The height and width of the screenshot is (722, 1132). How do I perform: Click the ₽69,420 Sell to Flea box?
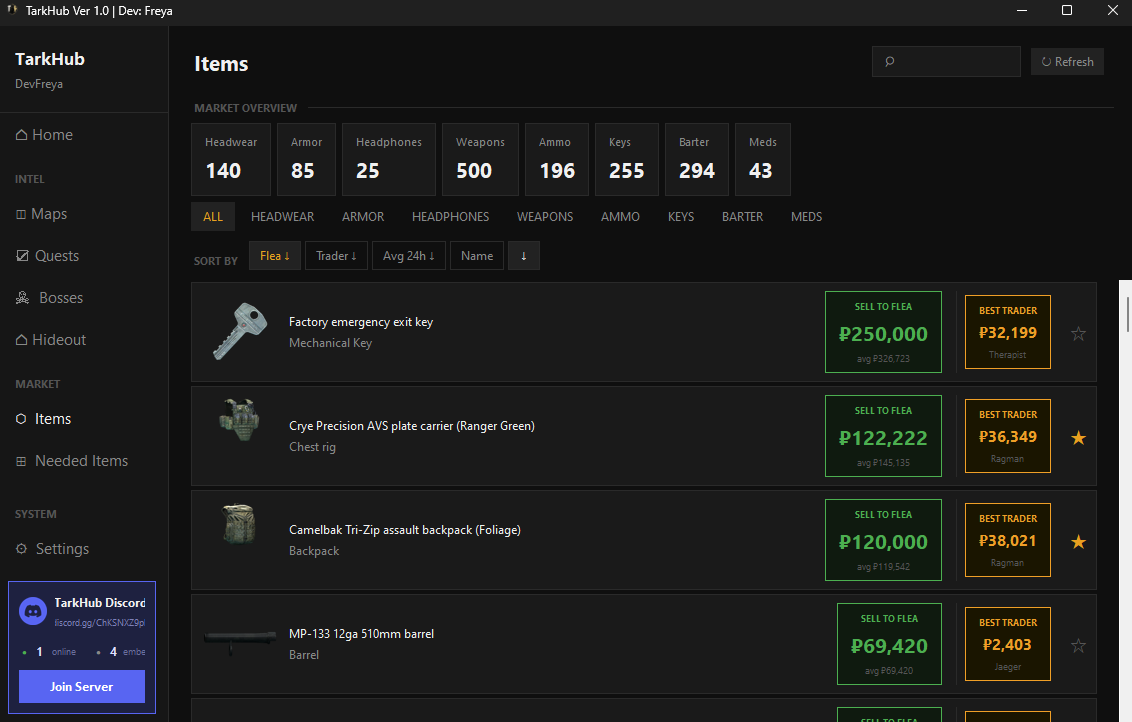889,644
